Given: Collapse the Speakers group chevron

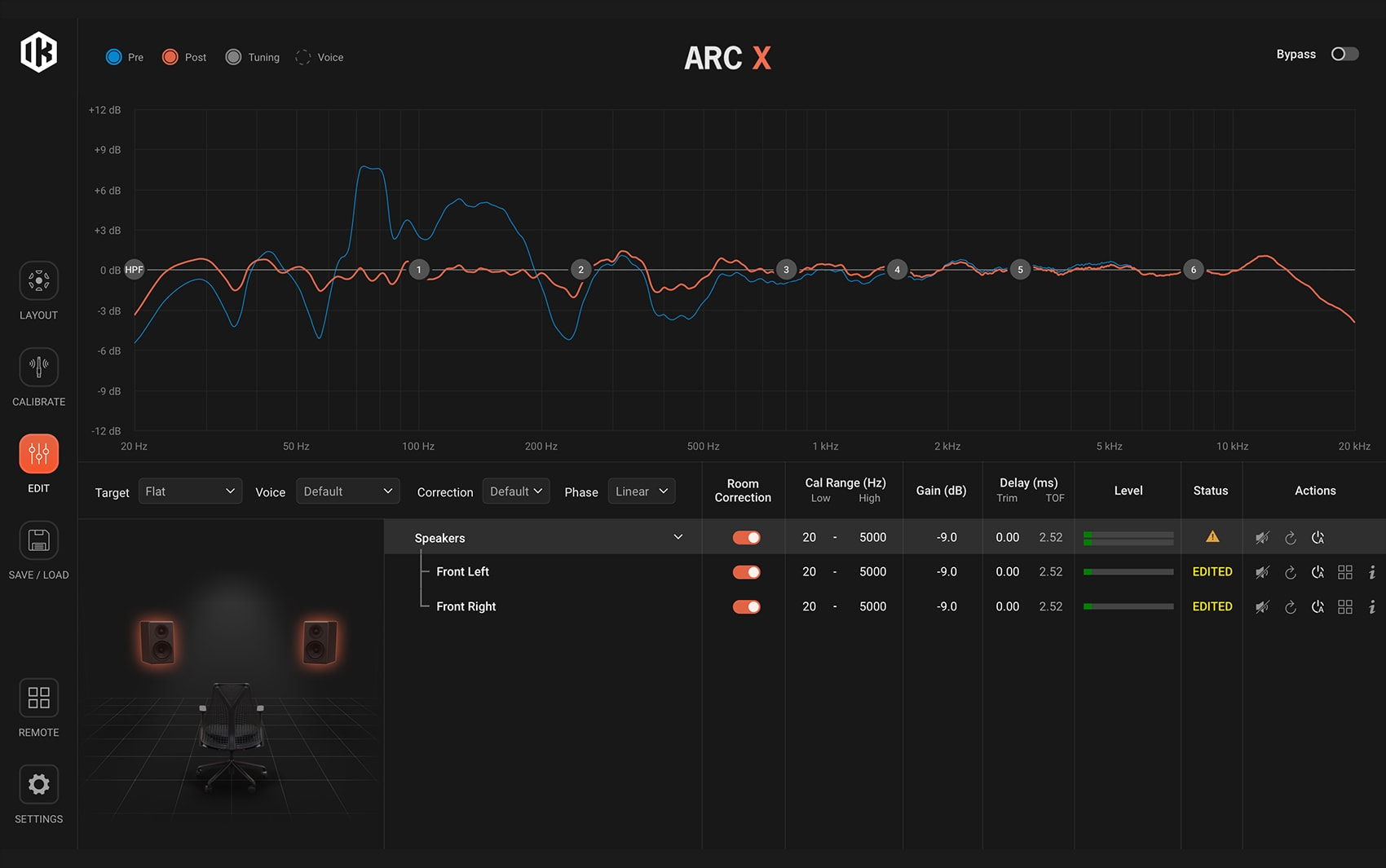Looking at the screenshot, I should tap(678, 537).
